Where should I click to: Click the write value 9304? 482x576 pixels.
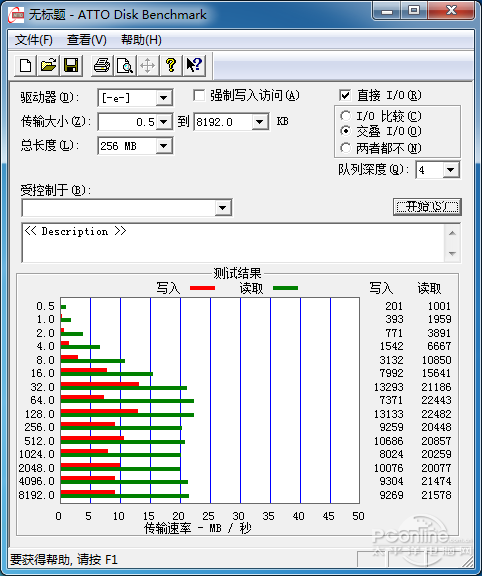(x=391, y=481)
